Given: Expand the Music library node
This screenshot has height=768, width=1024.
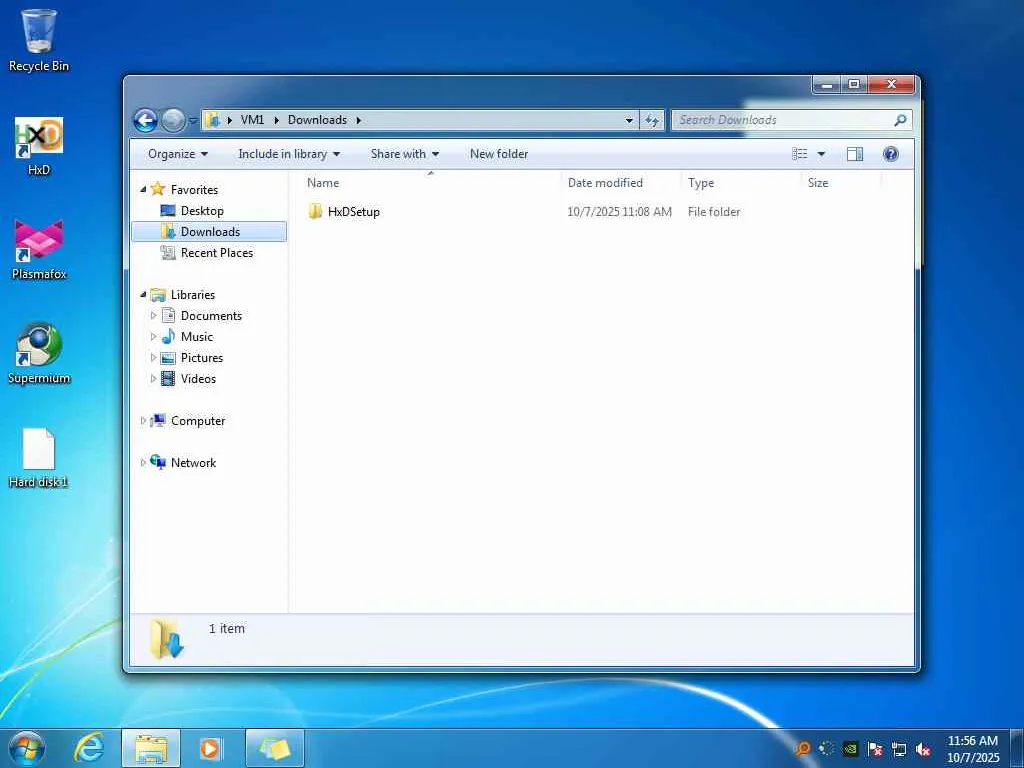Looking at the screenshot, I should (x=153, y=336).
